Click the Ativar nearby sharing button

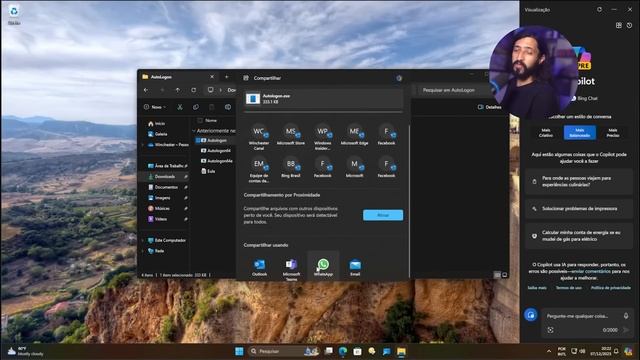click(383, 215)
